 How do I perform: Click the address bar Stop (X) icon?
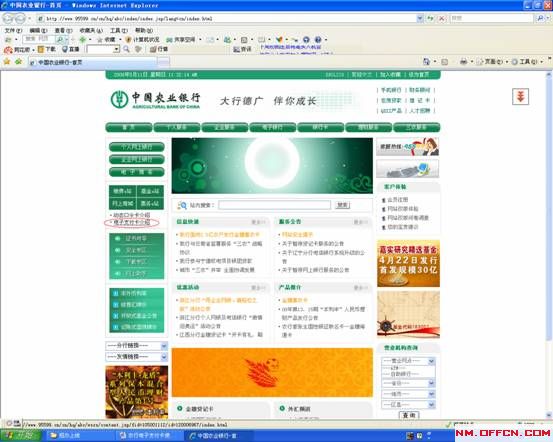click(441, 18)
